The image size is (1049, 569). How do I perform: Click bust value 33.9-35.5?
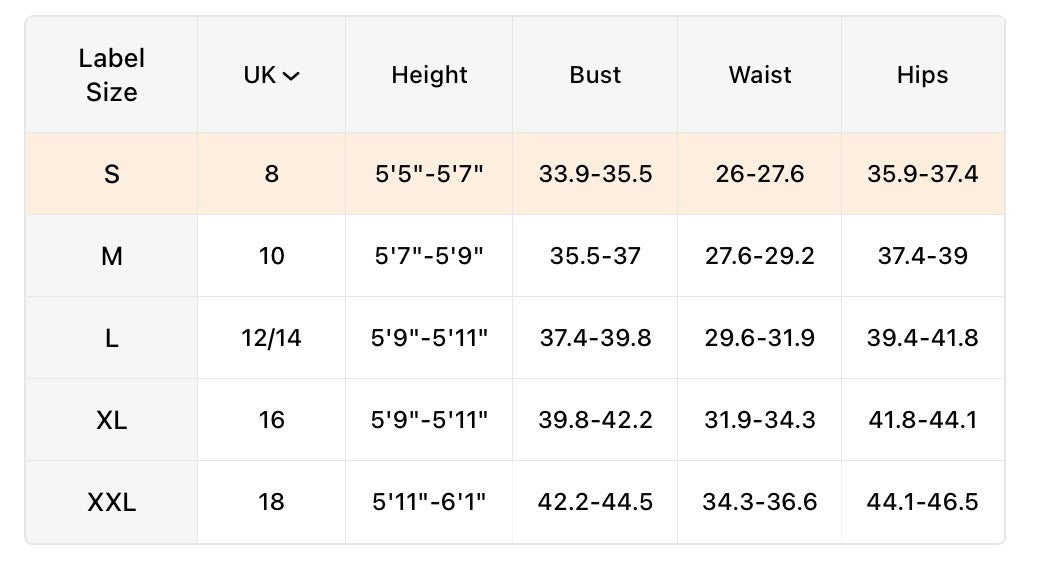[x=595, y=174]
